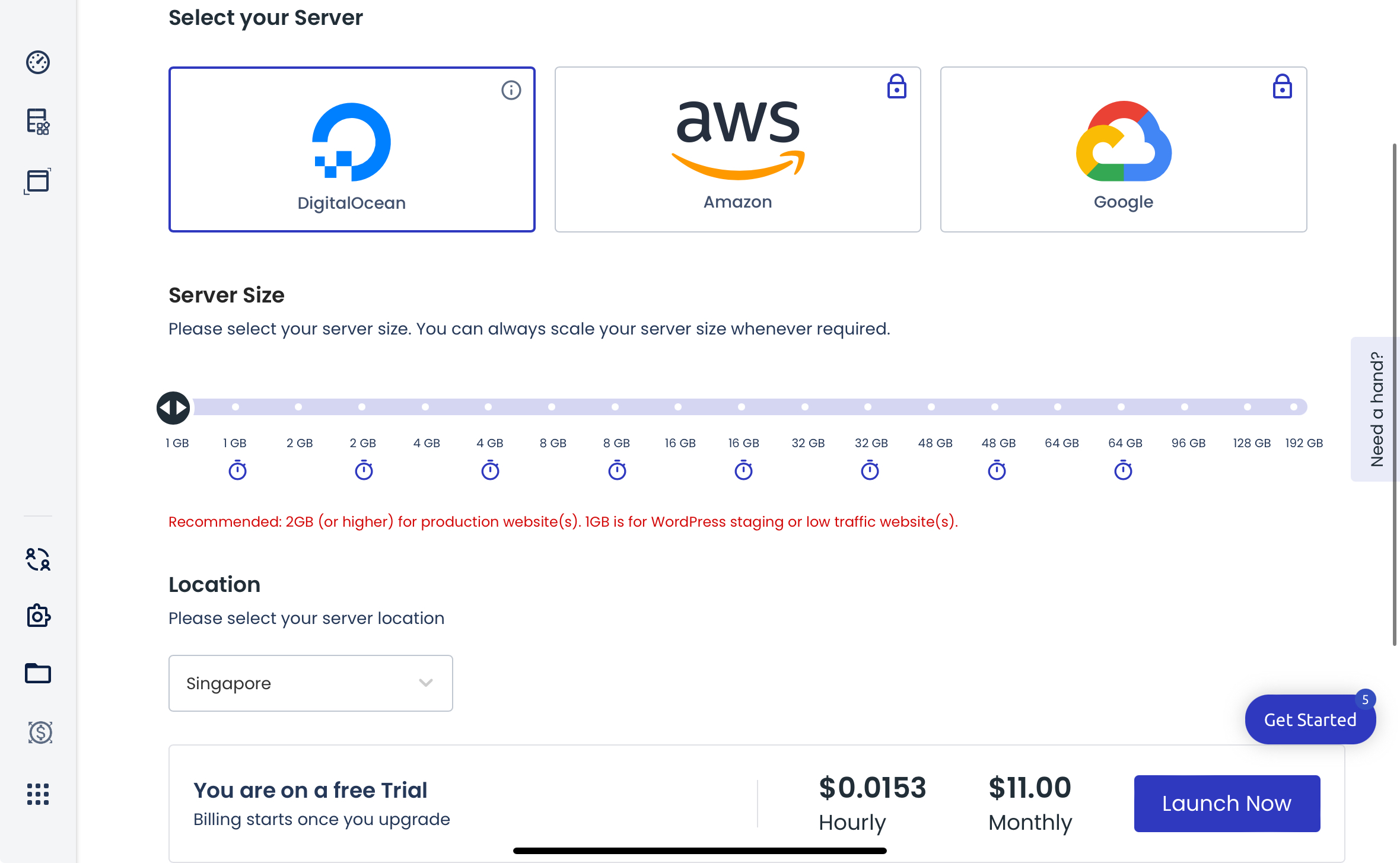1400x863 pixels.
Task: Open the dashboard gauge icon in sidebar
Action: pos(38,62)
